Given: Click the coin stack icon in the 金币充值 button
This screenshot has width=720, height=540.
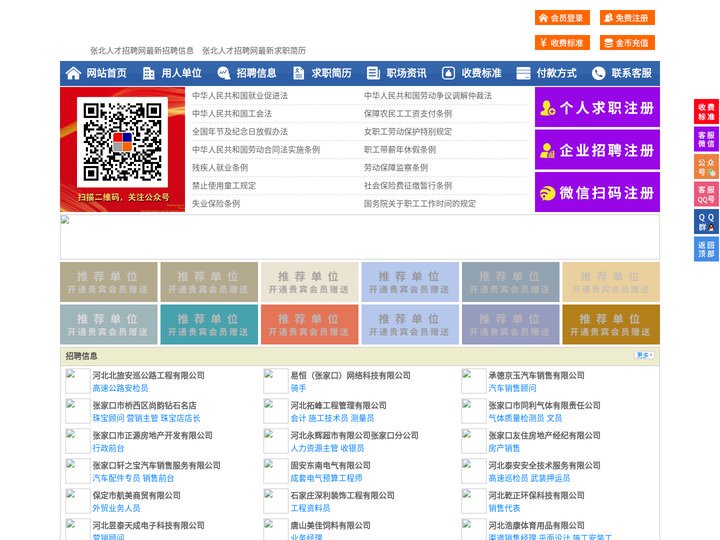Looking at the screenshot, I should click(x=608, y=43).
